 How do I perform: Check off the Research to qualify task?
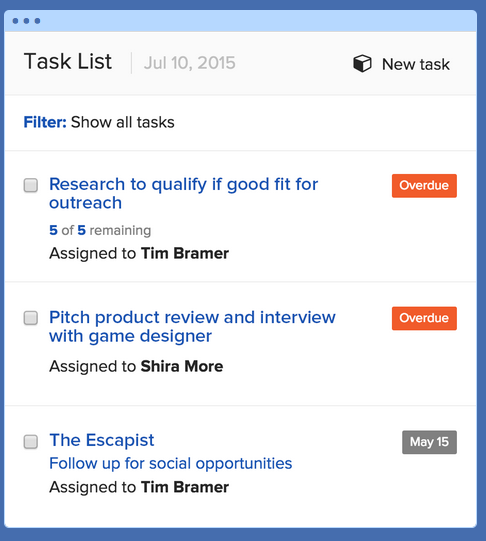pos(31,185)
